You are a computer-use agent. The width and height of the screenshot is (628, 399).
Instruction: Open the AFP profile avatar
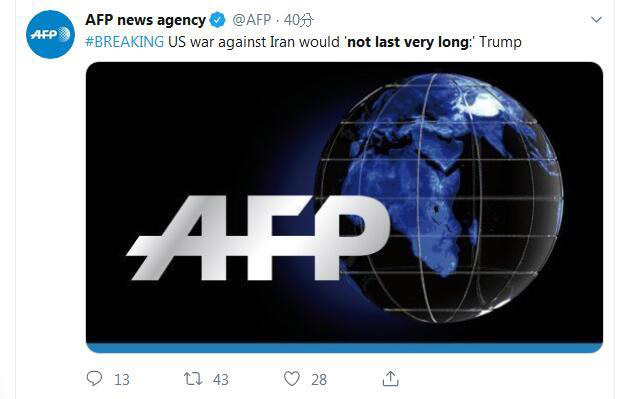[x=50, y=34]
